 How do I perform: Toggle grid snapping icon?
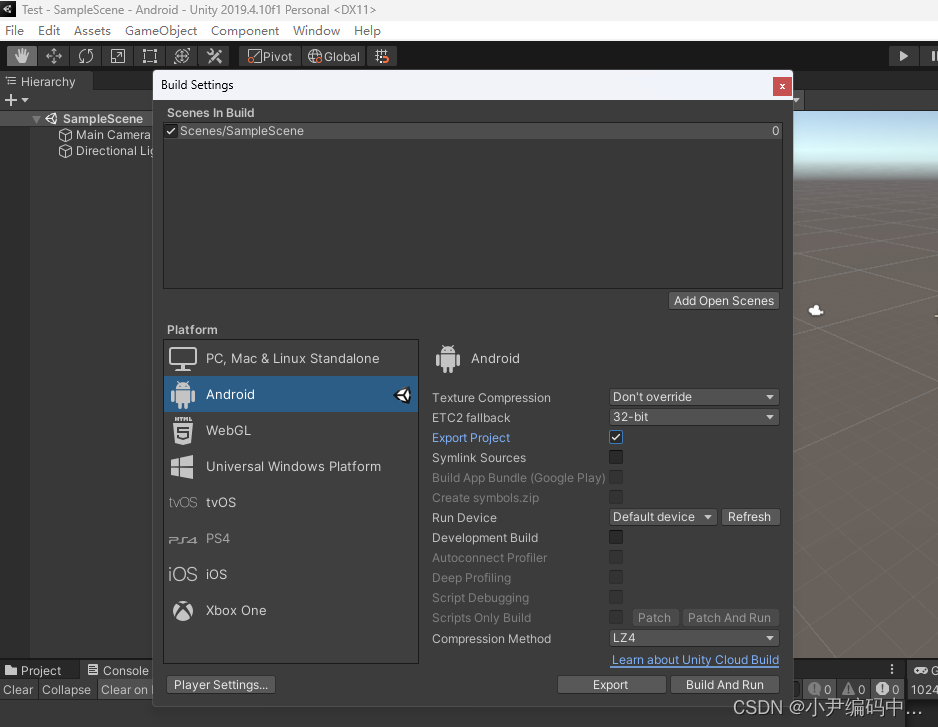tap(382, 56)
